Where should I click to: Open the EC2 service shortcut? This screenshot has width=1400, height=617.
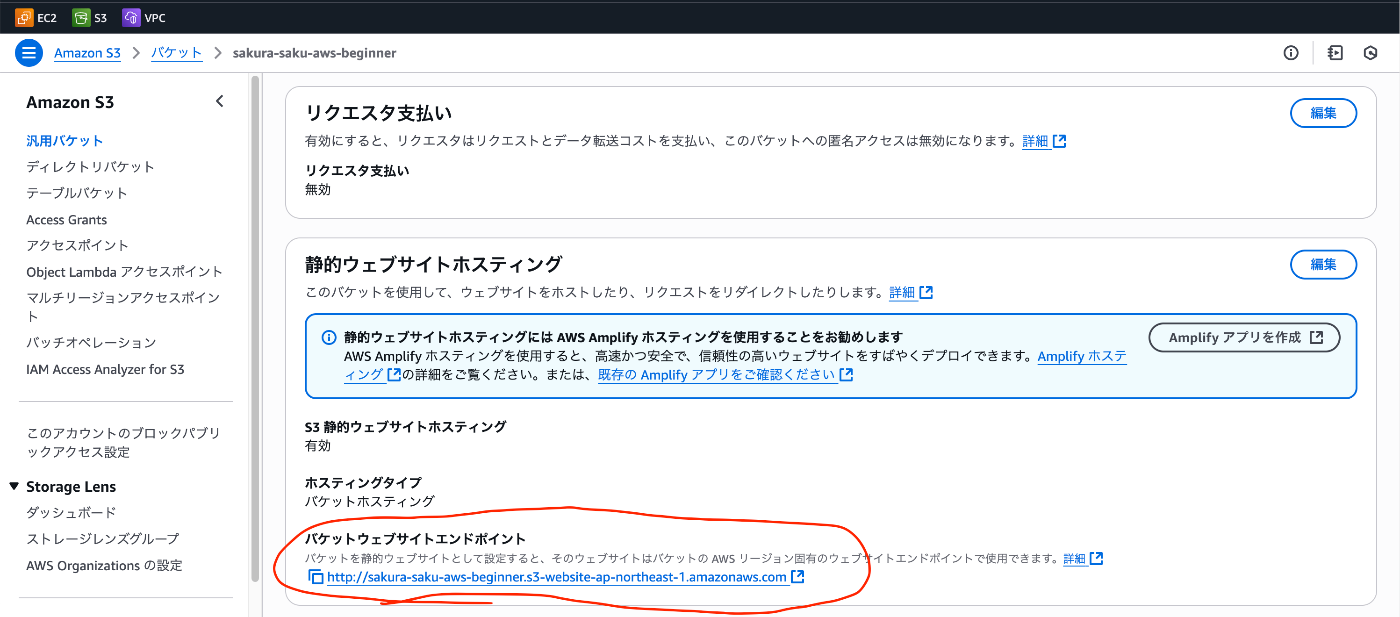(36, 17)
